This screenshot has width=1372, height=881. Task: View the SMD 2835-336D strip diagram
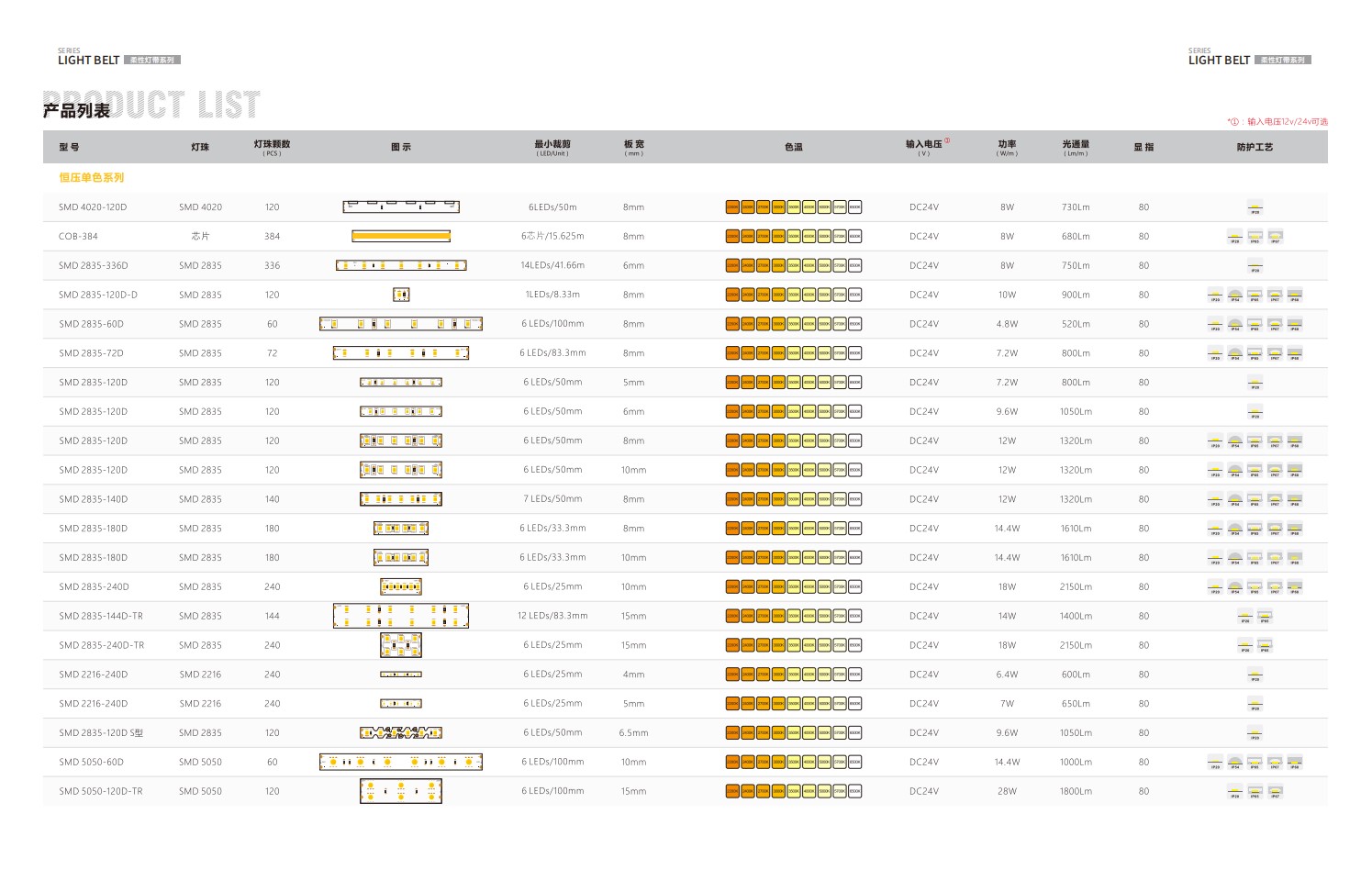coord(401,265)
